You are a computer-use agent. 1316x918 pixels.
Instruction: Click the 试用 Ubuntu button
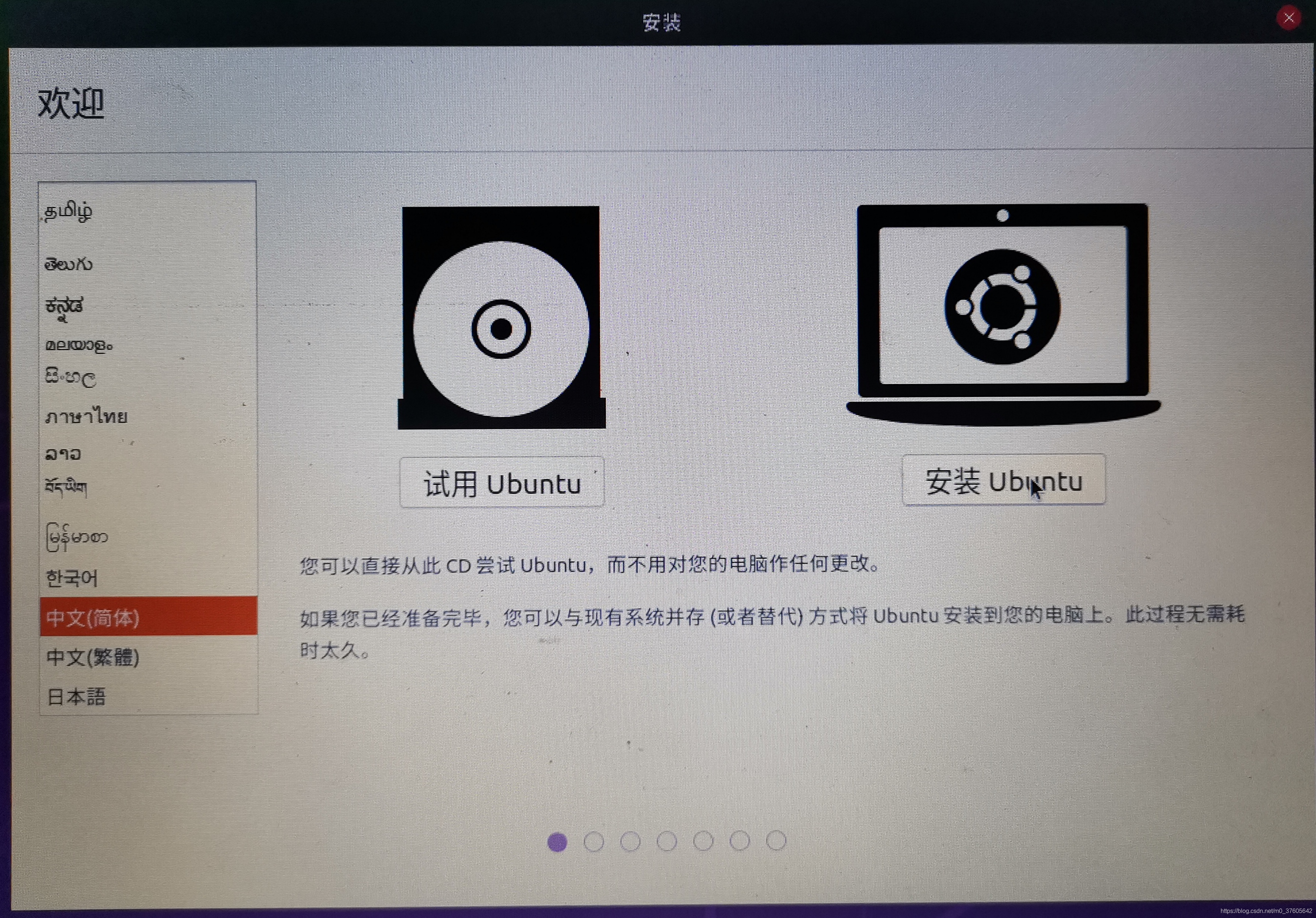[x=502, y=483]
